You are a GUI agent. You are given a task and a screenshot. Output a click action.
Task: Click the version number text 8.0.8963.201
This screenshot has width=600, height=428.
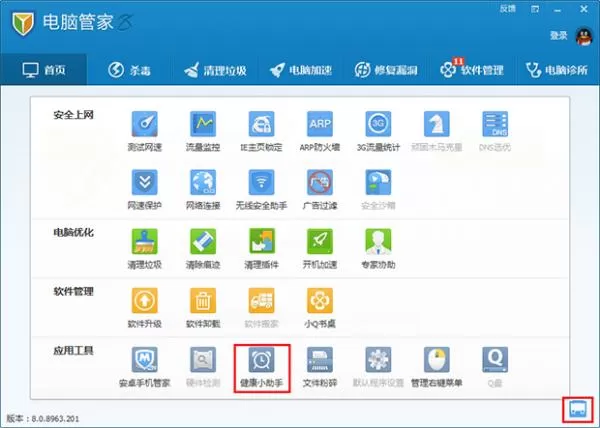coord(55,419)
